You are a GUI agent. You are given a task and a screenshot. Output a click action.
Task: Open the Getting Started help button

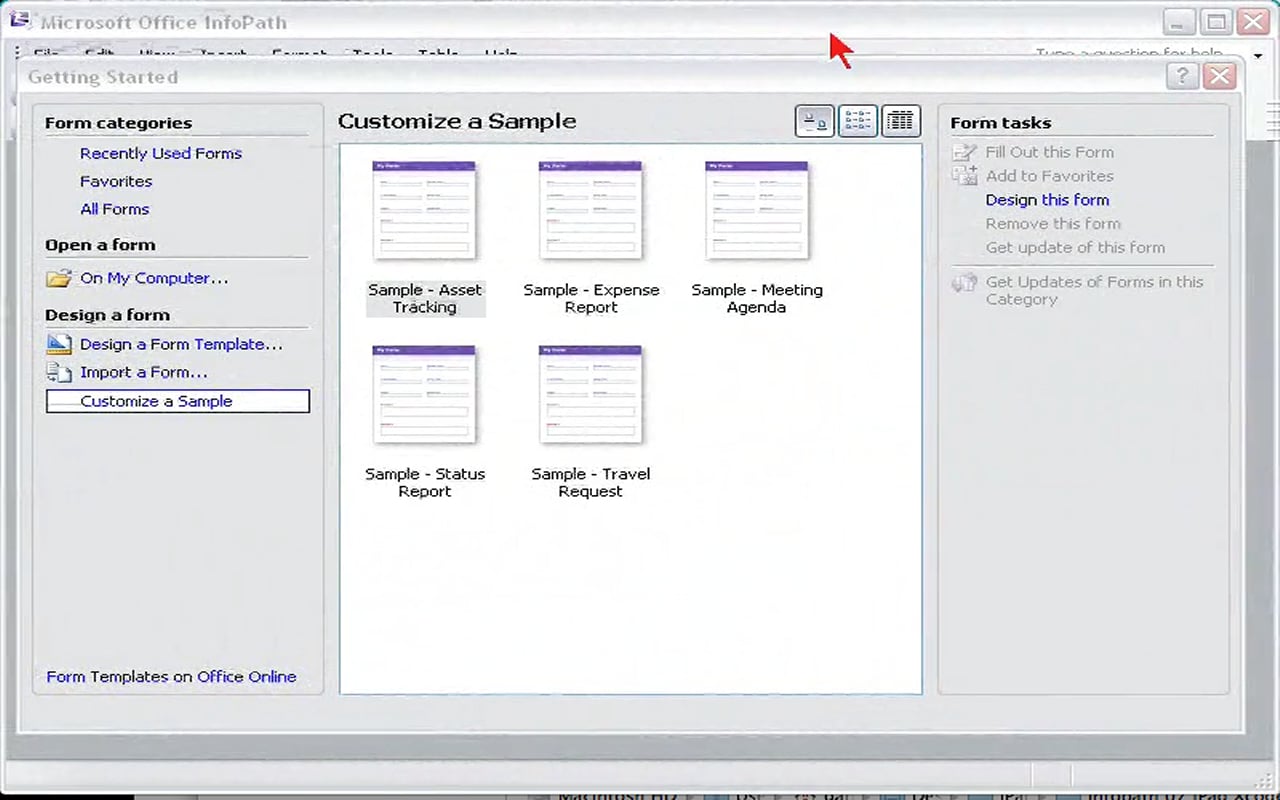point(1182,77)
